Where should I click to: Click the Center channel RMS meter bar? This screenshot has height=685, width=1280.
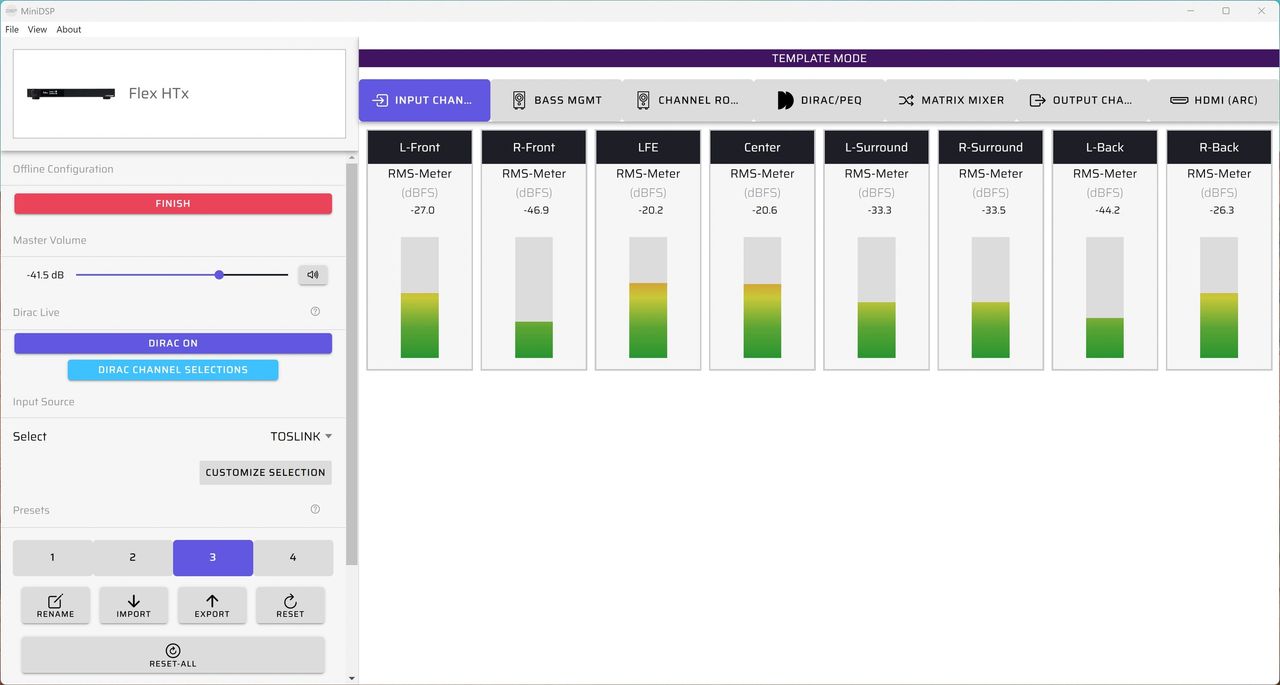point(762,298)
